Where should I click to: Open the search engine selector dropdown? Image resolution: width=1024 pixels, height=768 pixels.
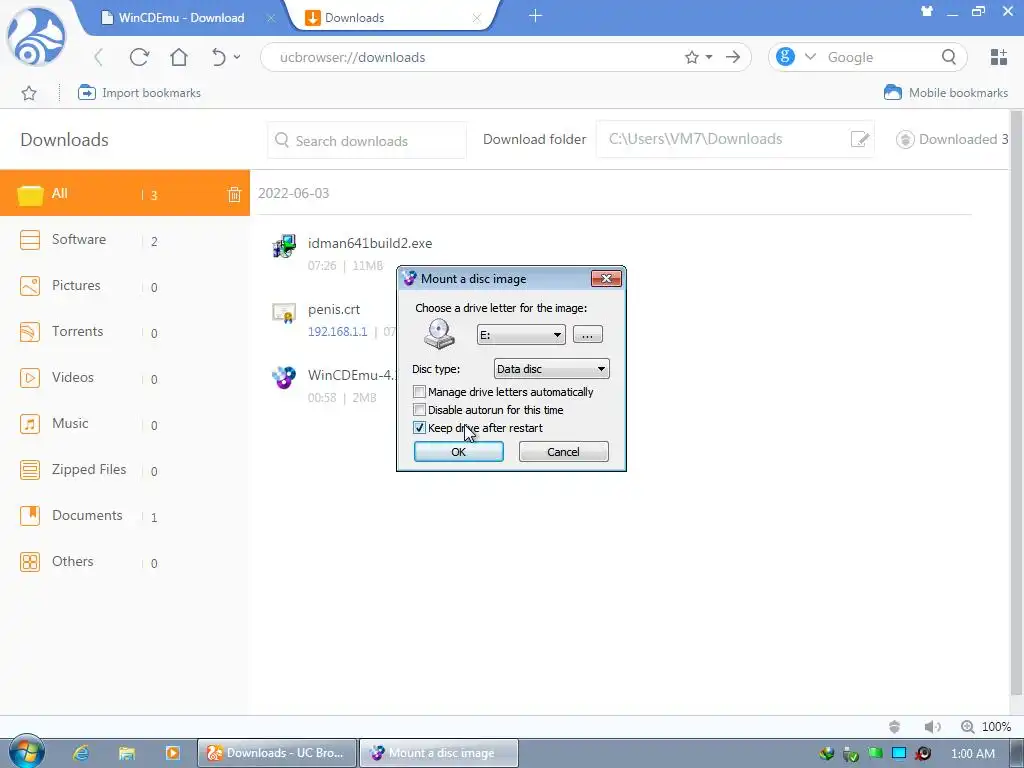click(810, 57)
